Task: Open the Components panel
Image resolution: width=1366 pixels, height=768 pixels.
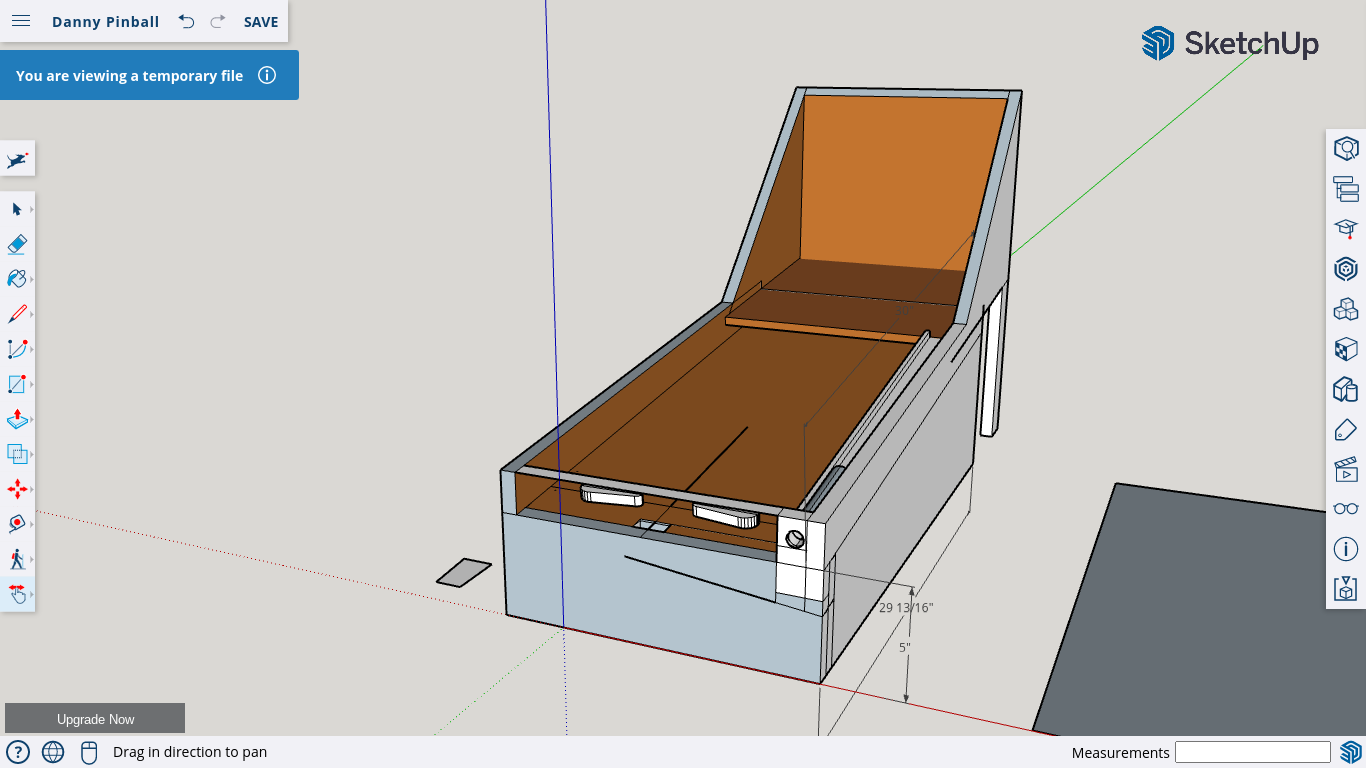Action: 1345,309
